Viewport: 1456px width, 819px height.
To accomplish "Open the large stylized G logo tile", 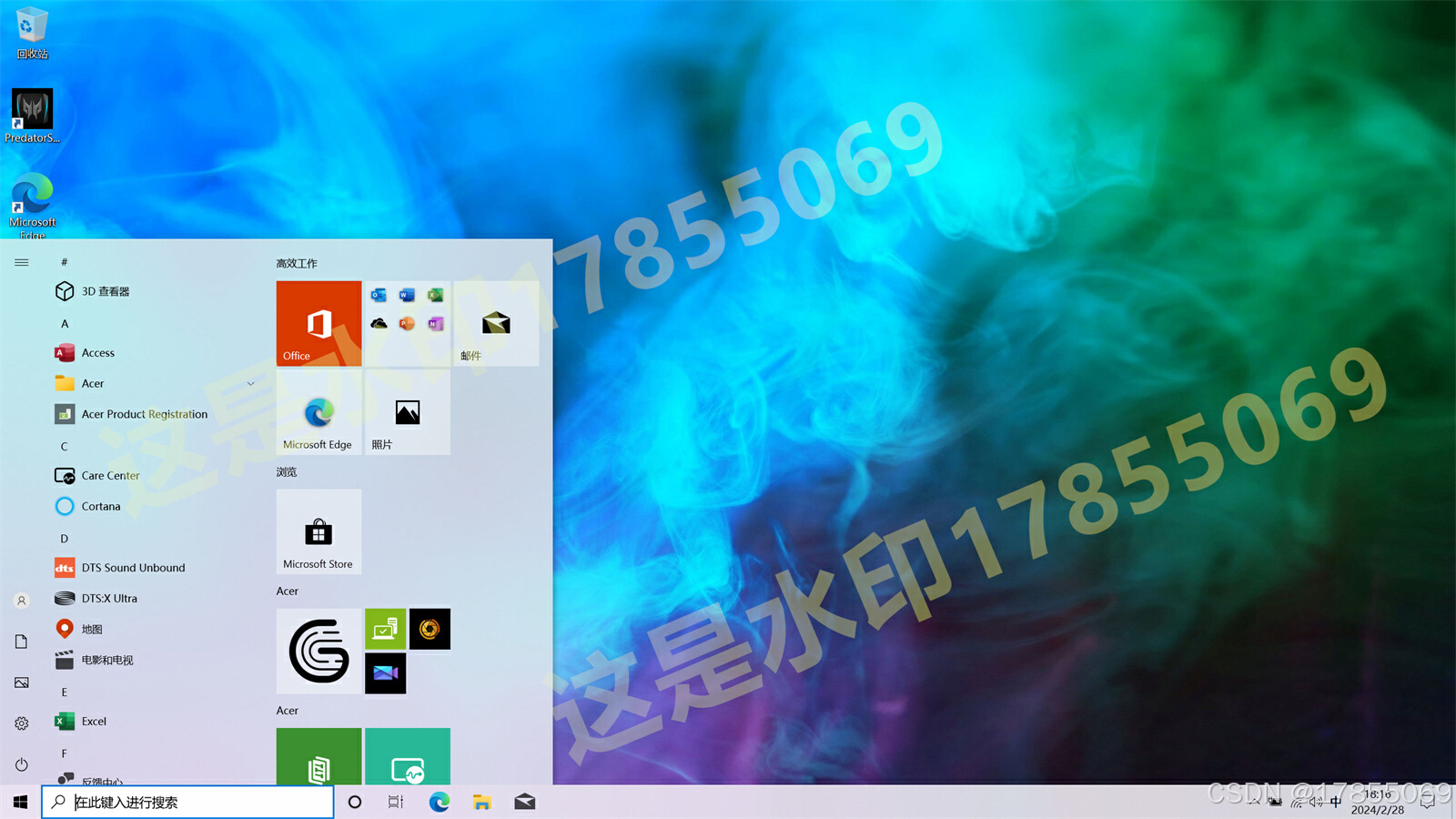I will [x=318, y=651].
